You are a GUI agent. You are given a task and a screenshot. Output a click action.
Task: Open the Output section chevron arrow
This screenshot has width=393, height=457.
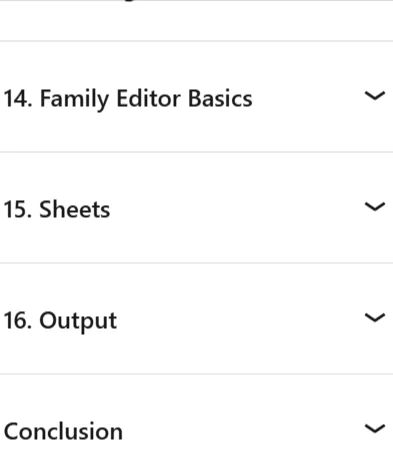(x=375, y=318)
